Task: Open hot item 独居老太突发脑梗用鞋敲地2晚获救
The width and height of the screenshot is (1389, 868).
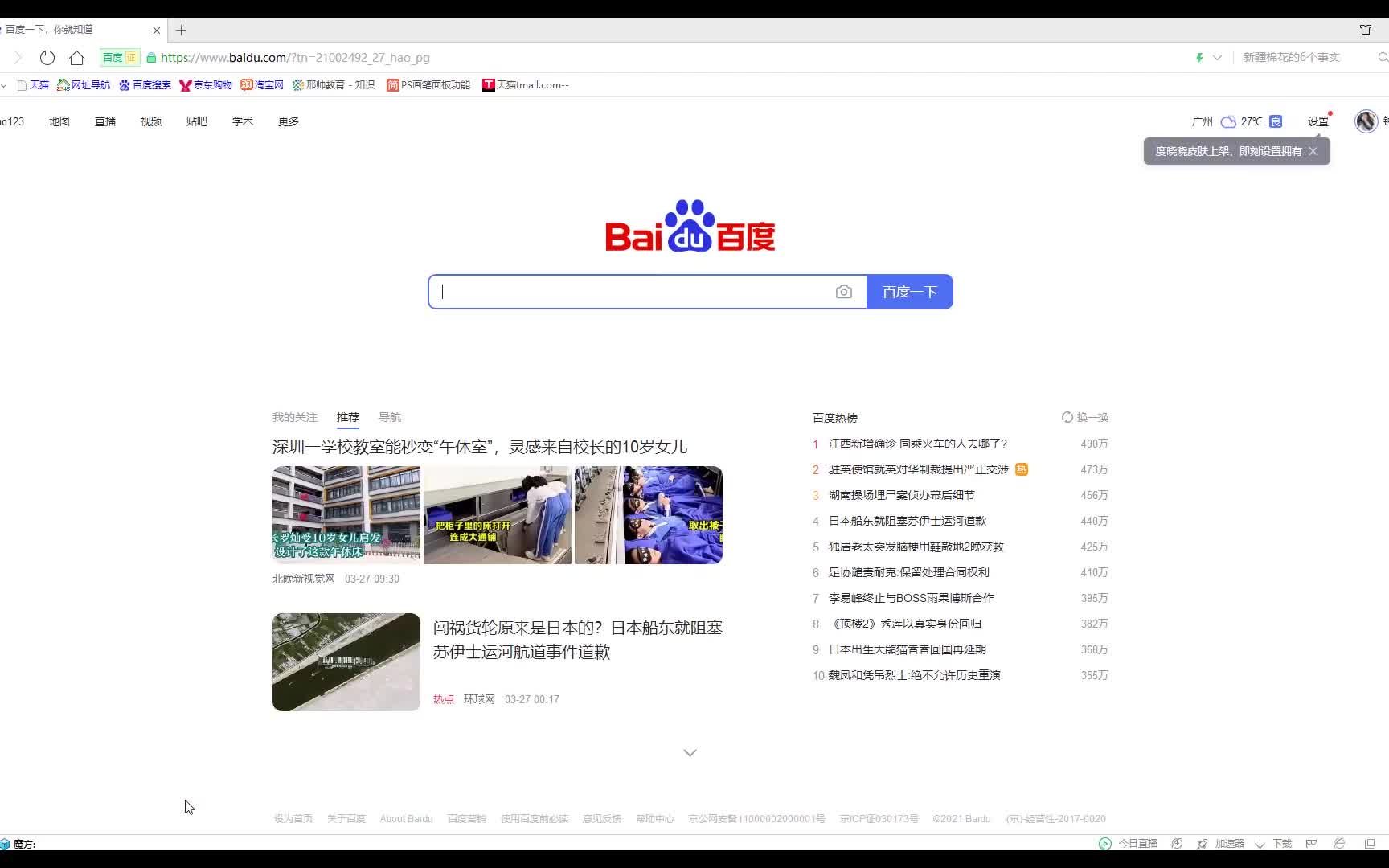Action: [x=916, y=547]
